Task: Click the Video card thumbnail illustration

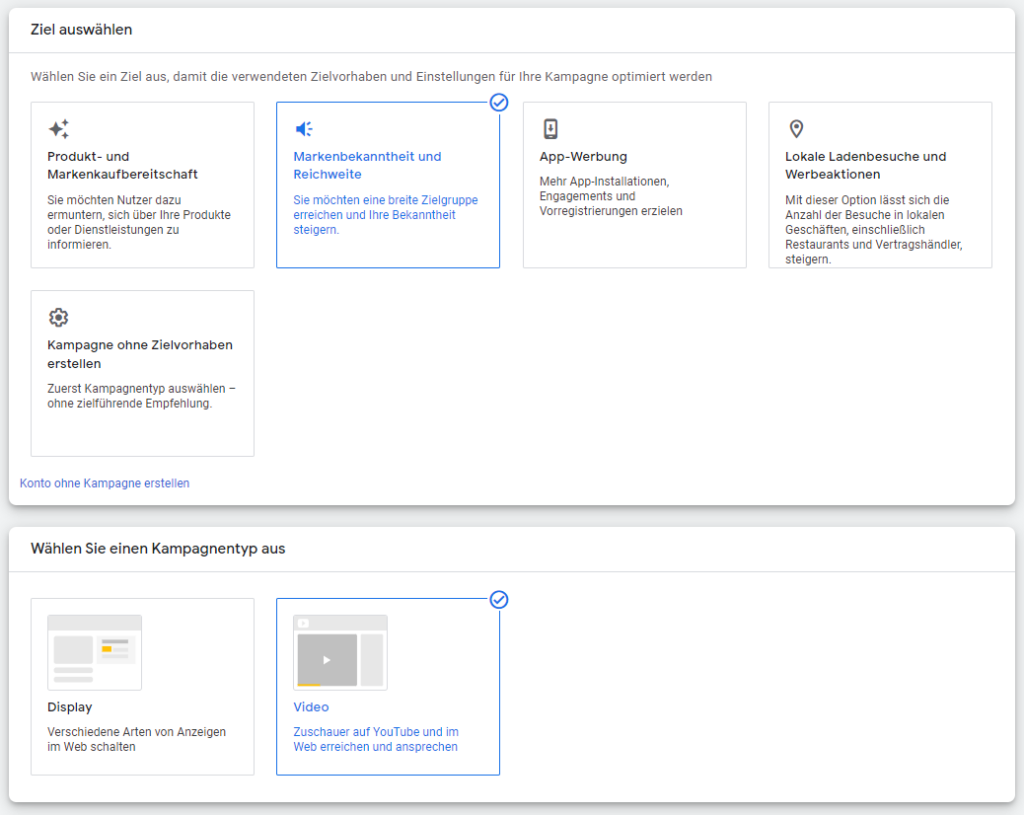Action: tap(340, 651)
